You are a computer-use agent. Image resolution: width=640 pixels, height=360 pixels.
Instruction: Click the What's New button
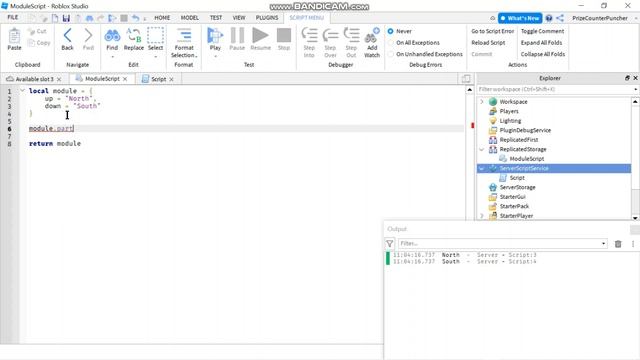520,18
